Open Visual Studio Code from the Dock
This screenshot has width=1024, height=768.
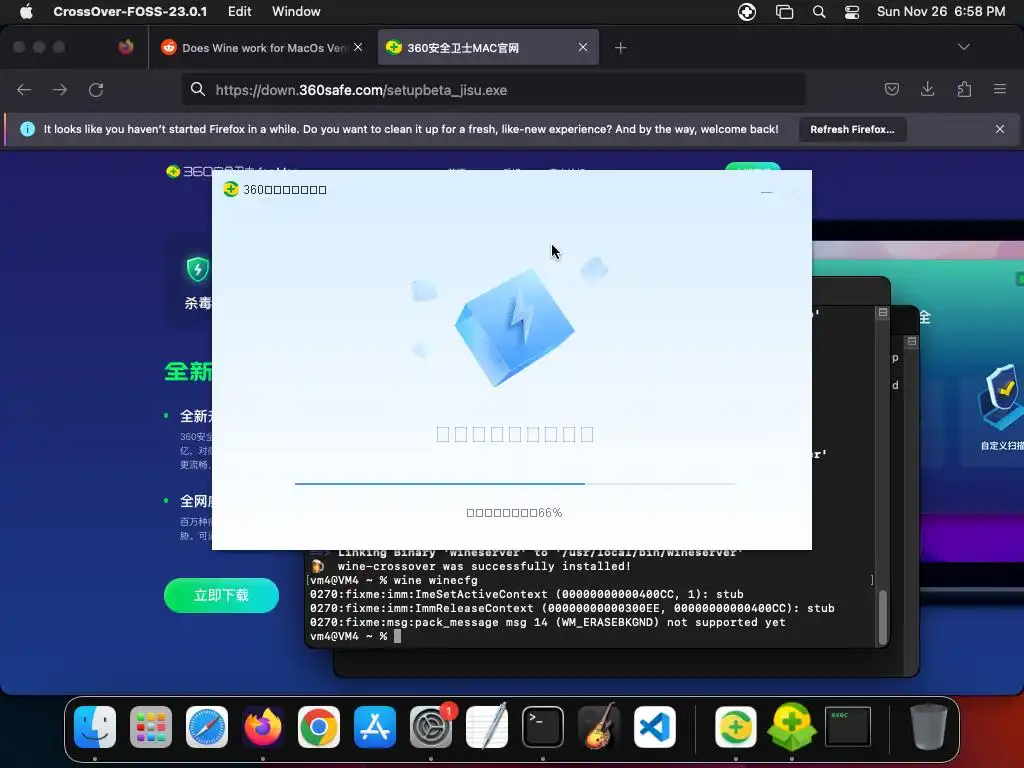pos(654,727)
